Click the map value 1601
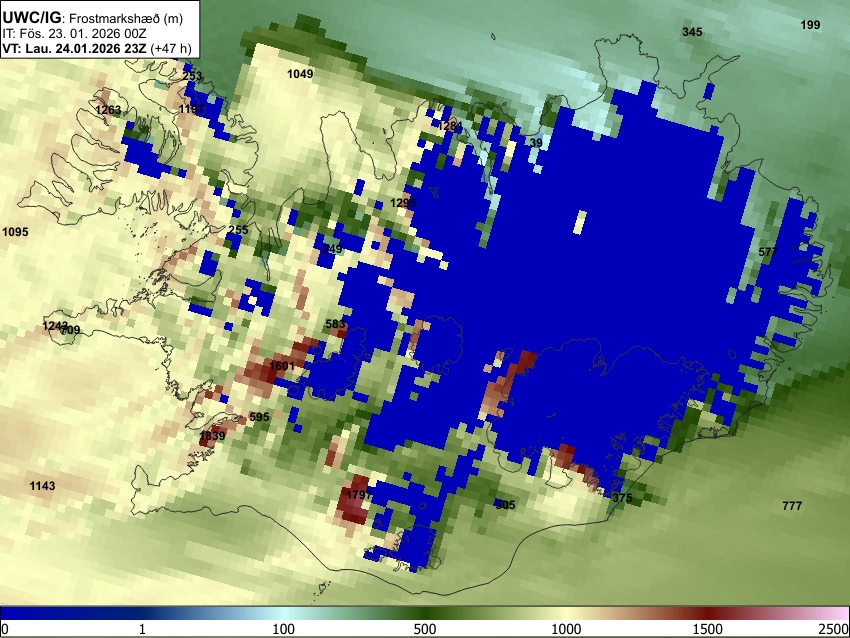Viewport: 850px width, 638px height. 282,366
